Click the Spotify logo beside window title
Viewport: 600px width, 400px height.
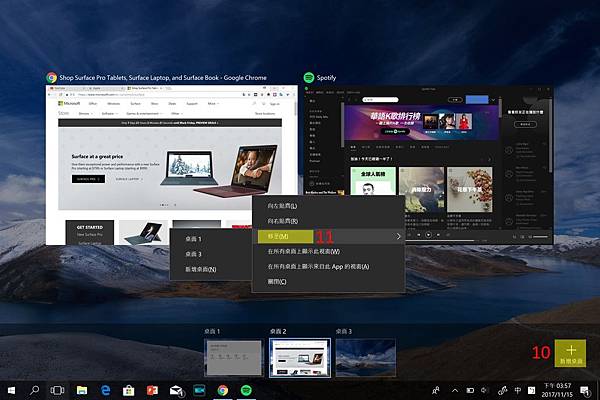click(x=309, y=78)
